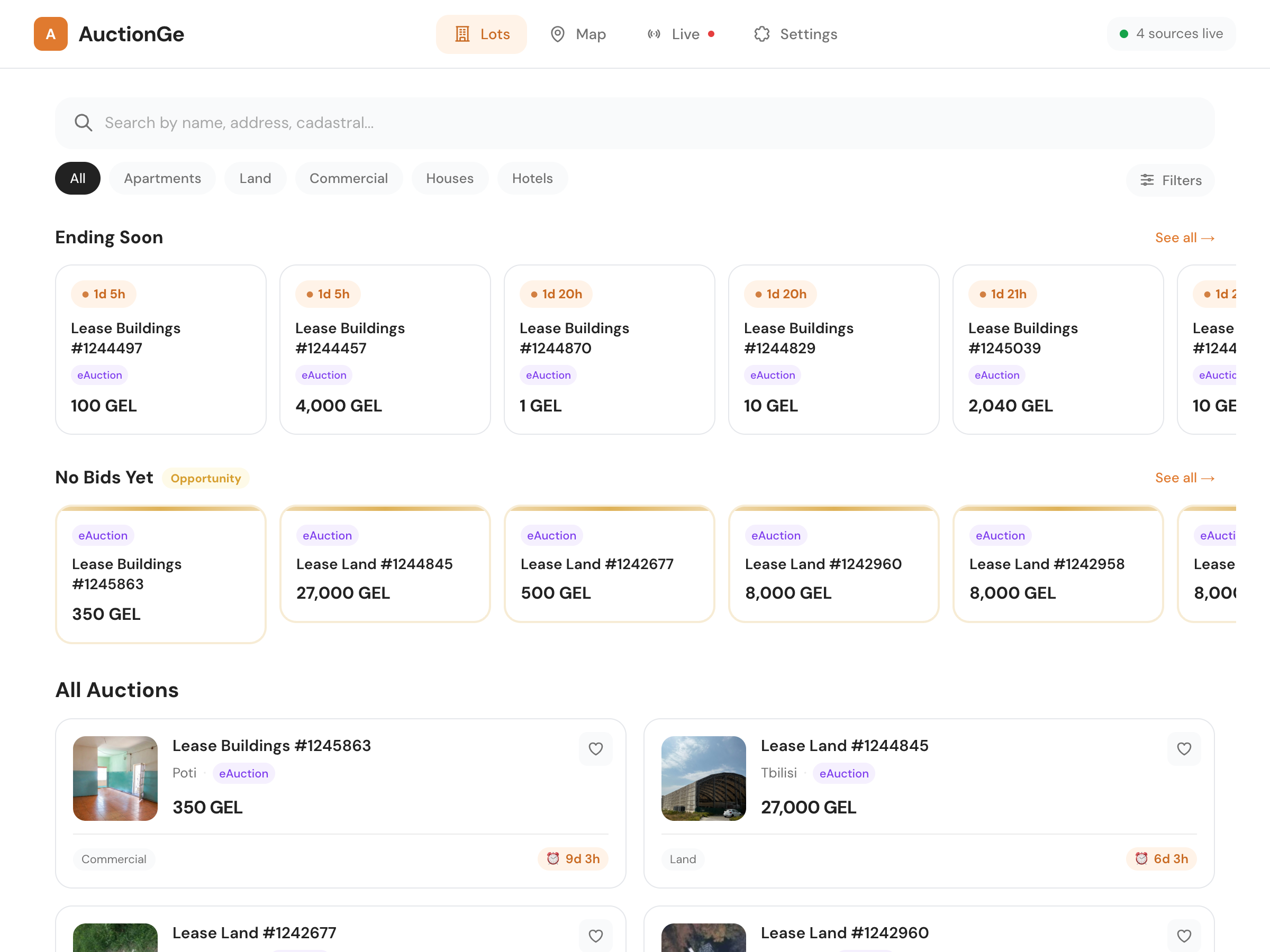The height and width of the screenshot is (952, 1270).
Task: Favorite Lease Buildings #1245863 with heart toggle
Action: pos(595,749)
